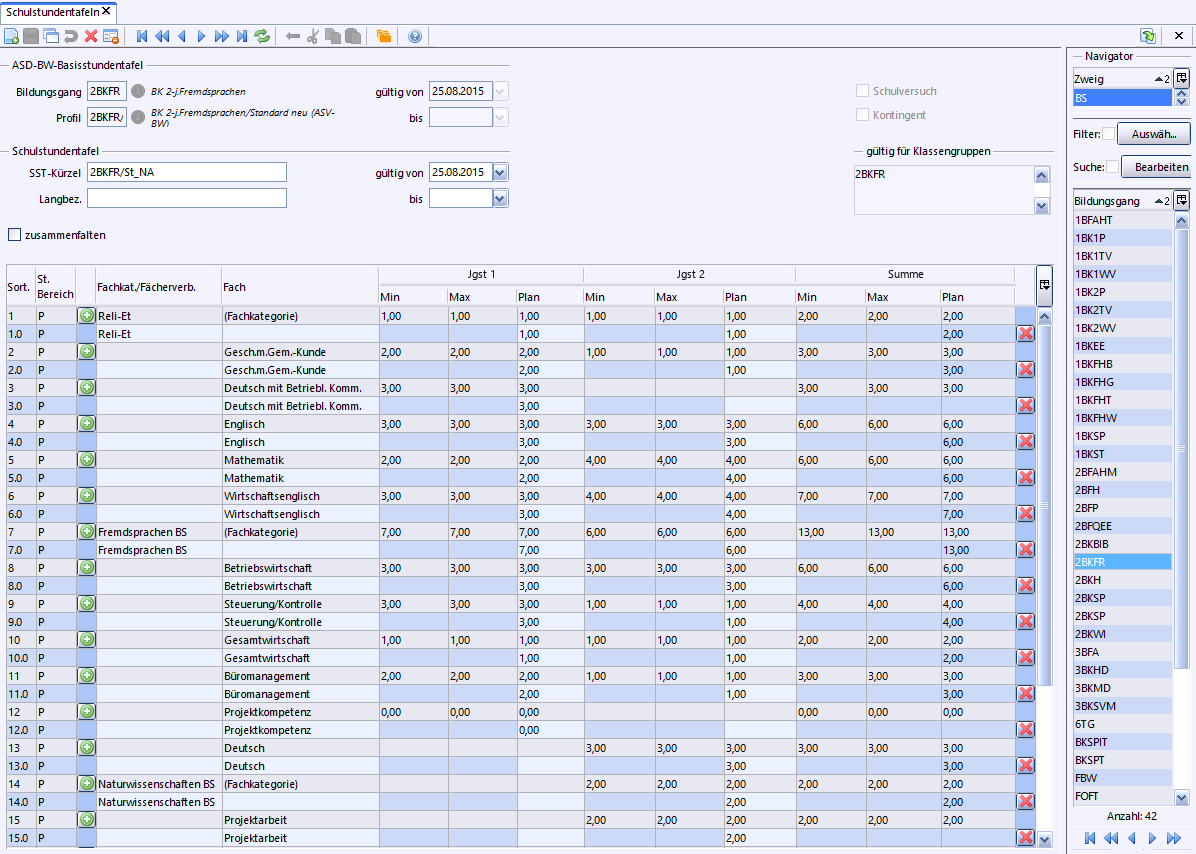Delete the Mathematik 5.0 row with red X

tap(1025, 478)
